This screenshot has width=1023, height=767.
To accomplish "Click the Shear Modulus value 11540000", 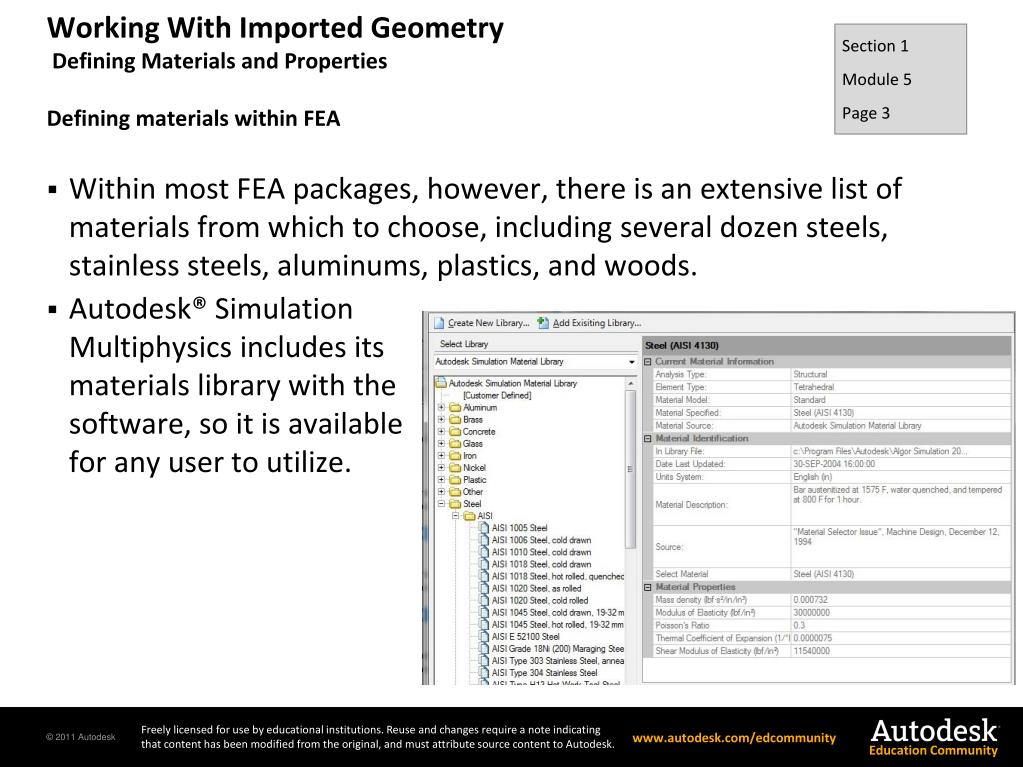I will pos(812,651).
